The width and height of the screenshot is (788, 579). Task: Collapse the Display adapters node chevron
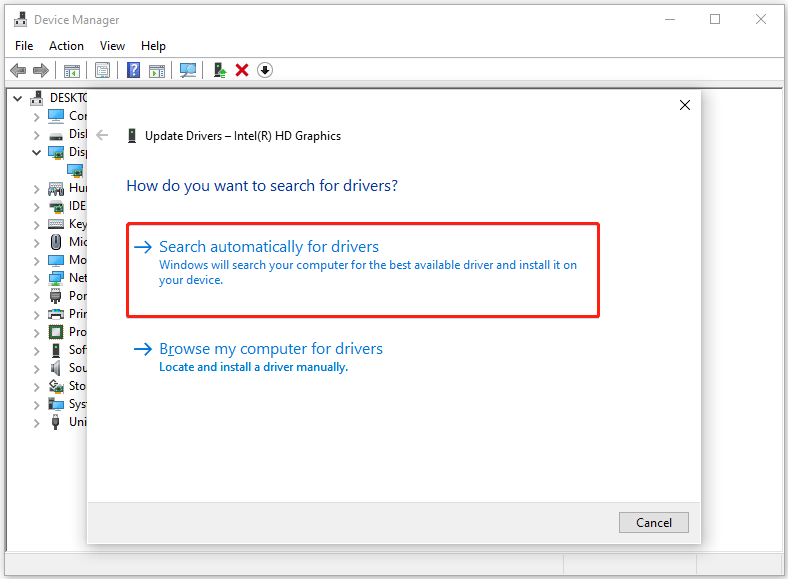(x=36, y=152)
